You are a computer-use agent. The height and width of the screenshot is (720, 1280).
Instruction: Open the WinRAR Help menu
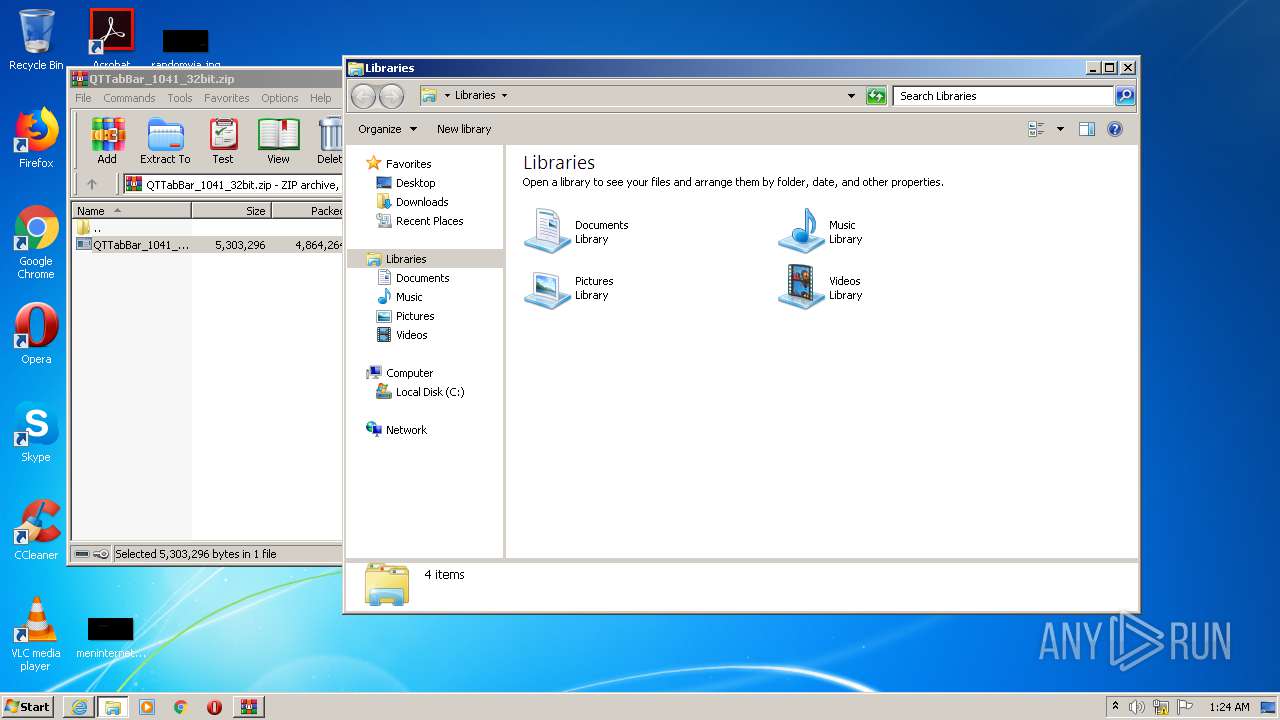point(320,98)
